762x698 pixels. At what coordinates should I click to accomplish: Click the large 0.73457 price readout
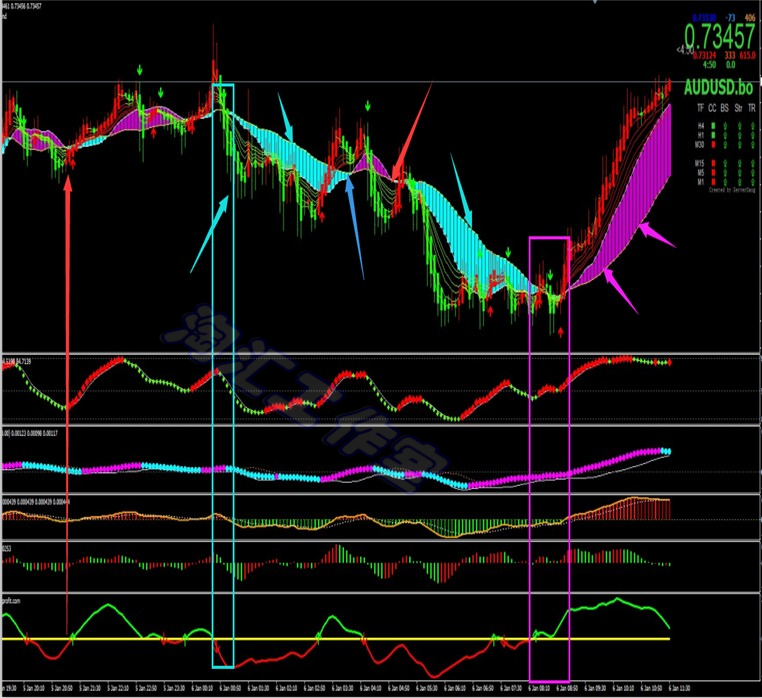coord(720,36)
